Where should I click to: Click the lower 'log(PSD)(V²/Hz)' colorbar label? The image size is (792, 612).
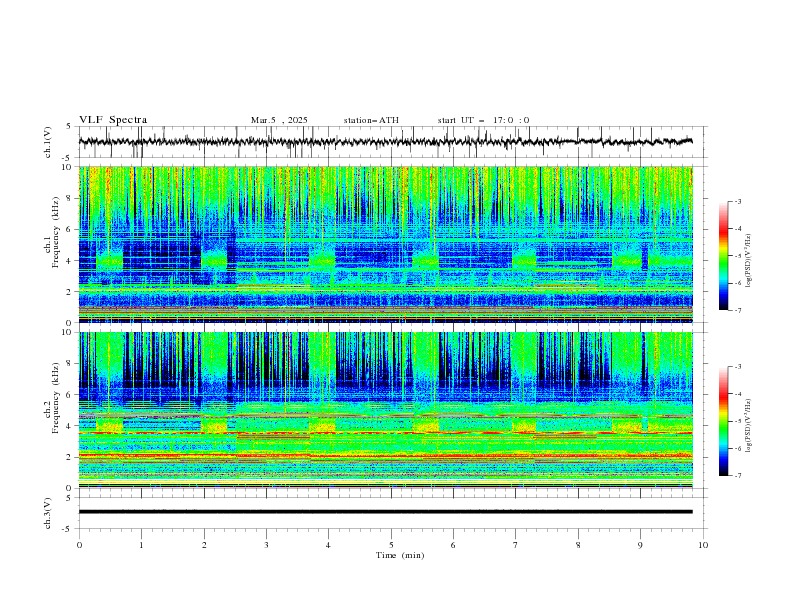point(748,426)
